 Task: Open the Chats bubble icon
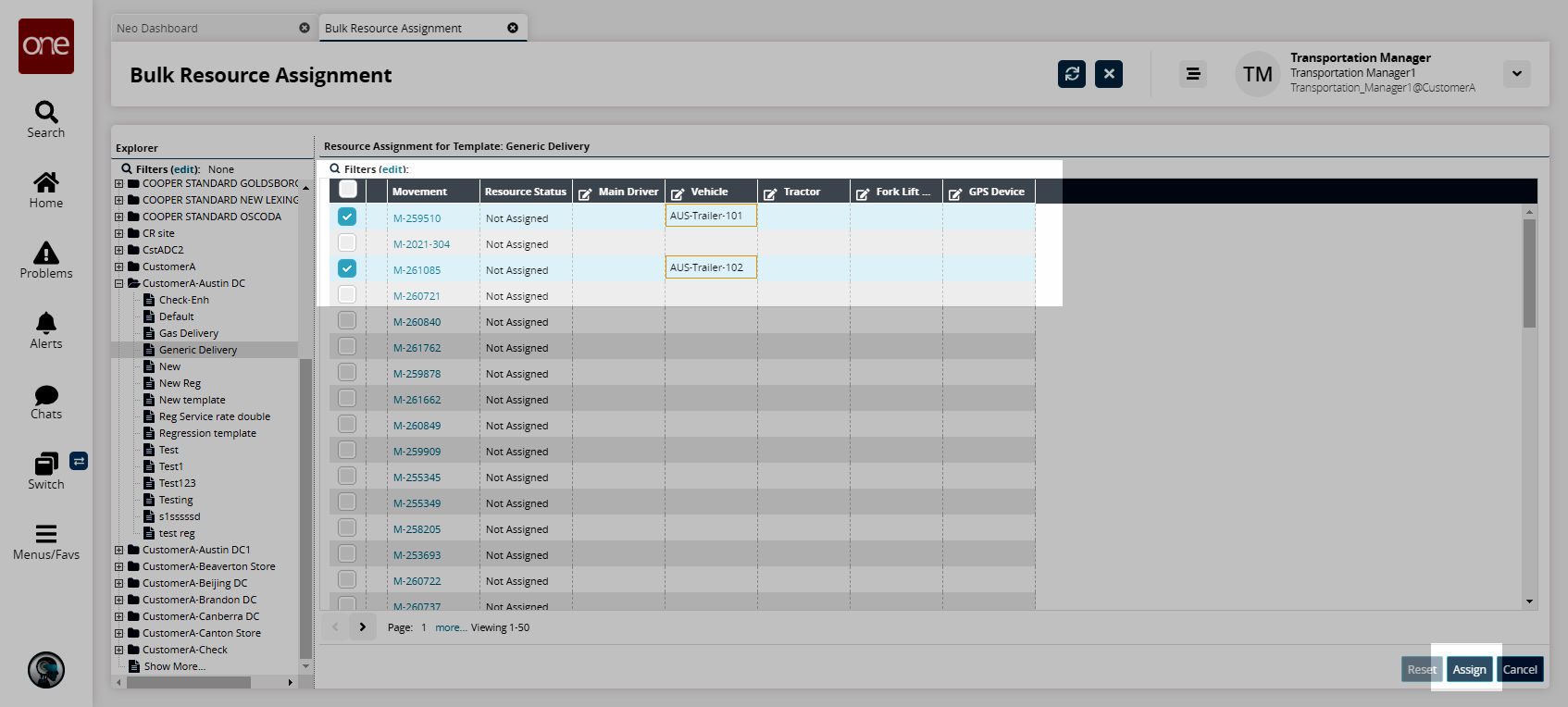[x=46, y=401]
